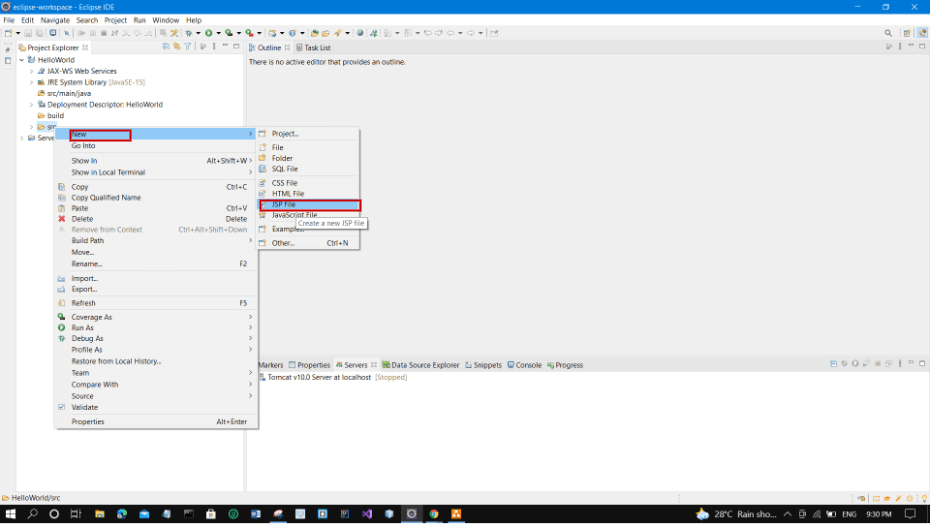
Task: Open the Debug button dropdown arrow
Action: [x=198, y=33]
